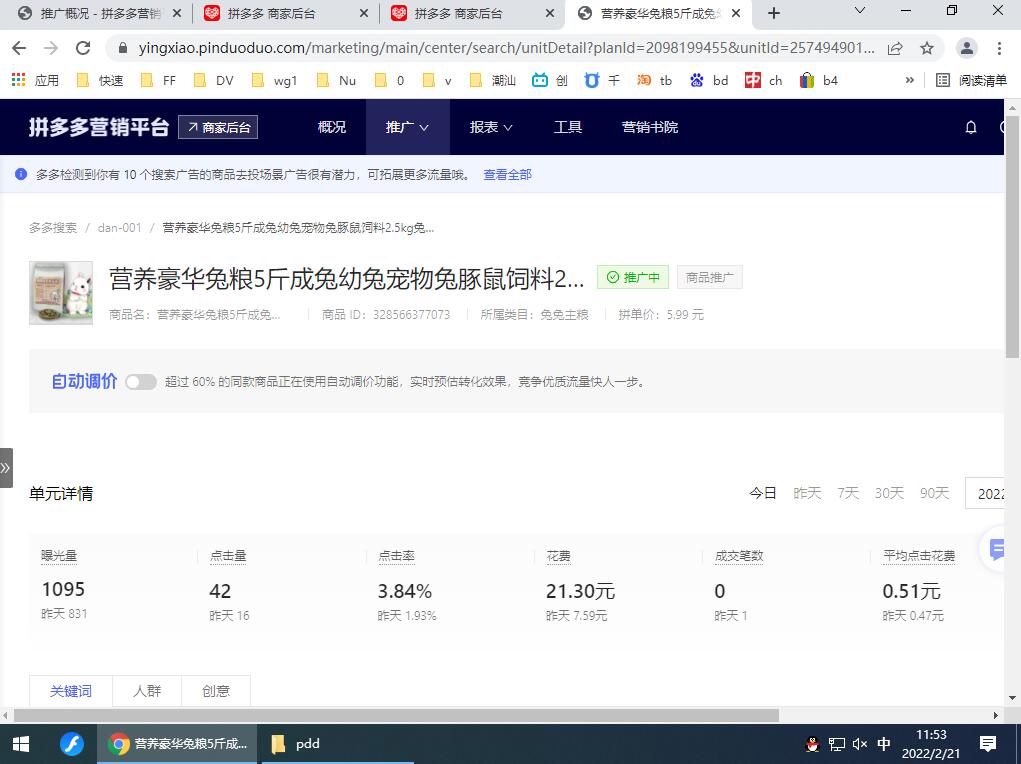Click the QQ penguin tray icon
The height and width of the screenshot is (764, 1021).
pyautogui.click(x=813, y=744)
